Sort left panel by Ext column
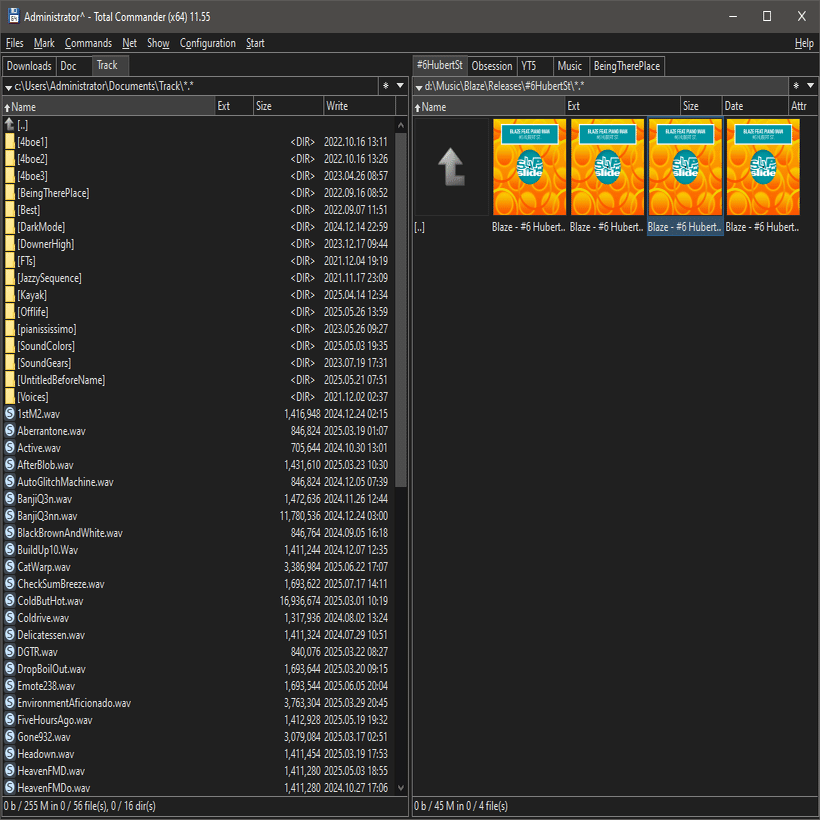The width and height of the screenshot is (820, 820). click(x=234, y=106)
